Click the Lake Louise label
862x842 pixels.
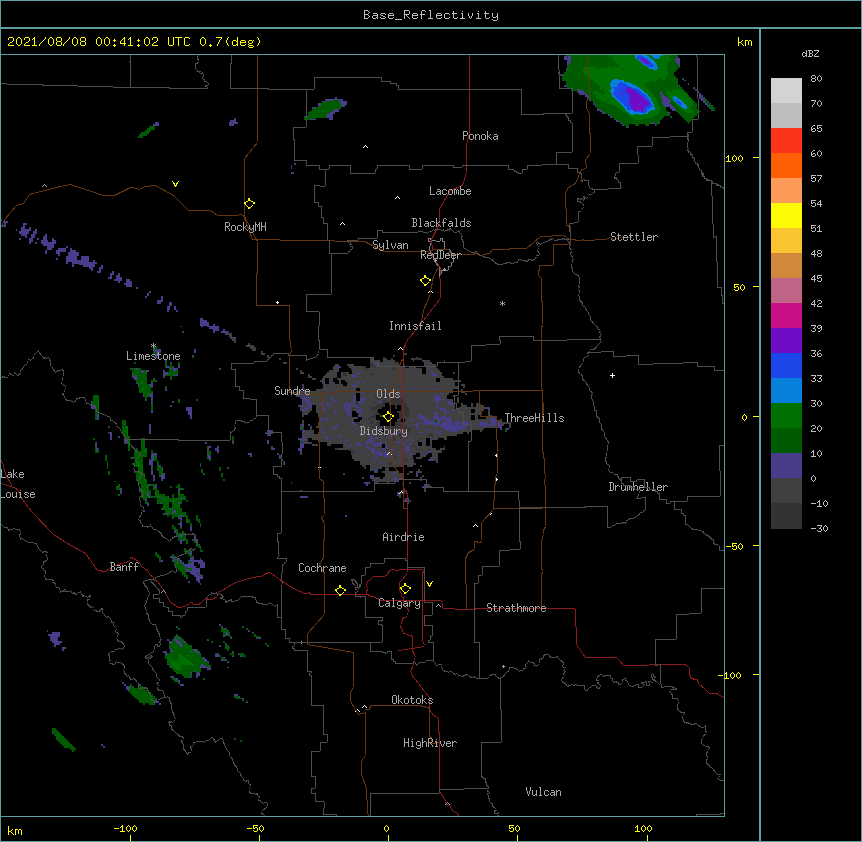pyautogui.click(x=18, y=484)
